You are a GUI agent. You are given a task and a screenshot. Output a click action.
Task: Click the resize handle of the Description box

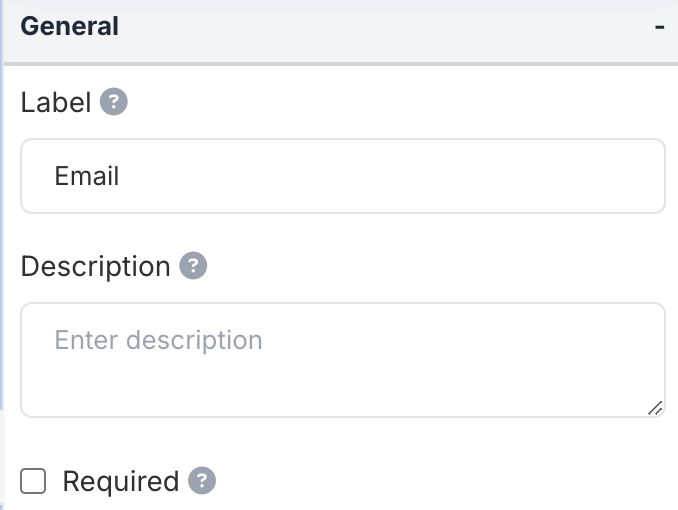point(655,407)
